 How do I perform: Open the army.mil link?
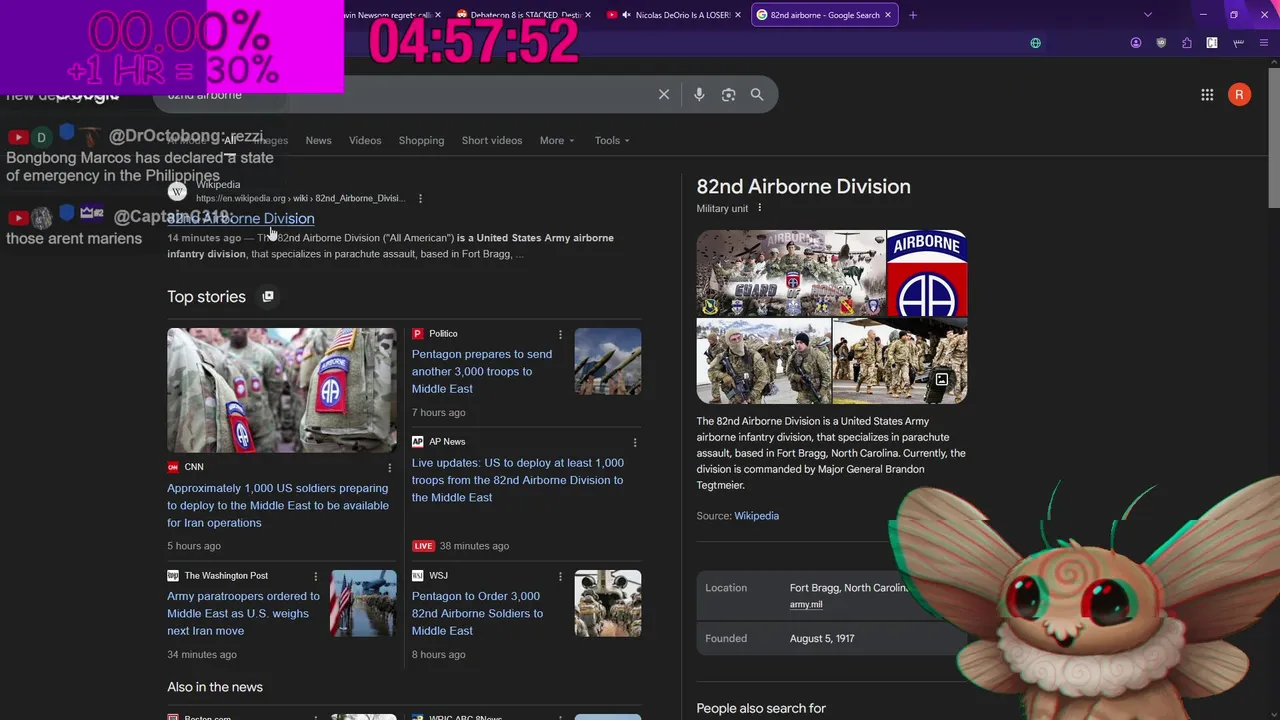pos(806,604)
